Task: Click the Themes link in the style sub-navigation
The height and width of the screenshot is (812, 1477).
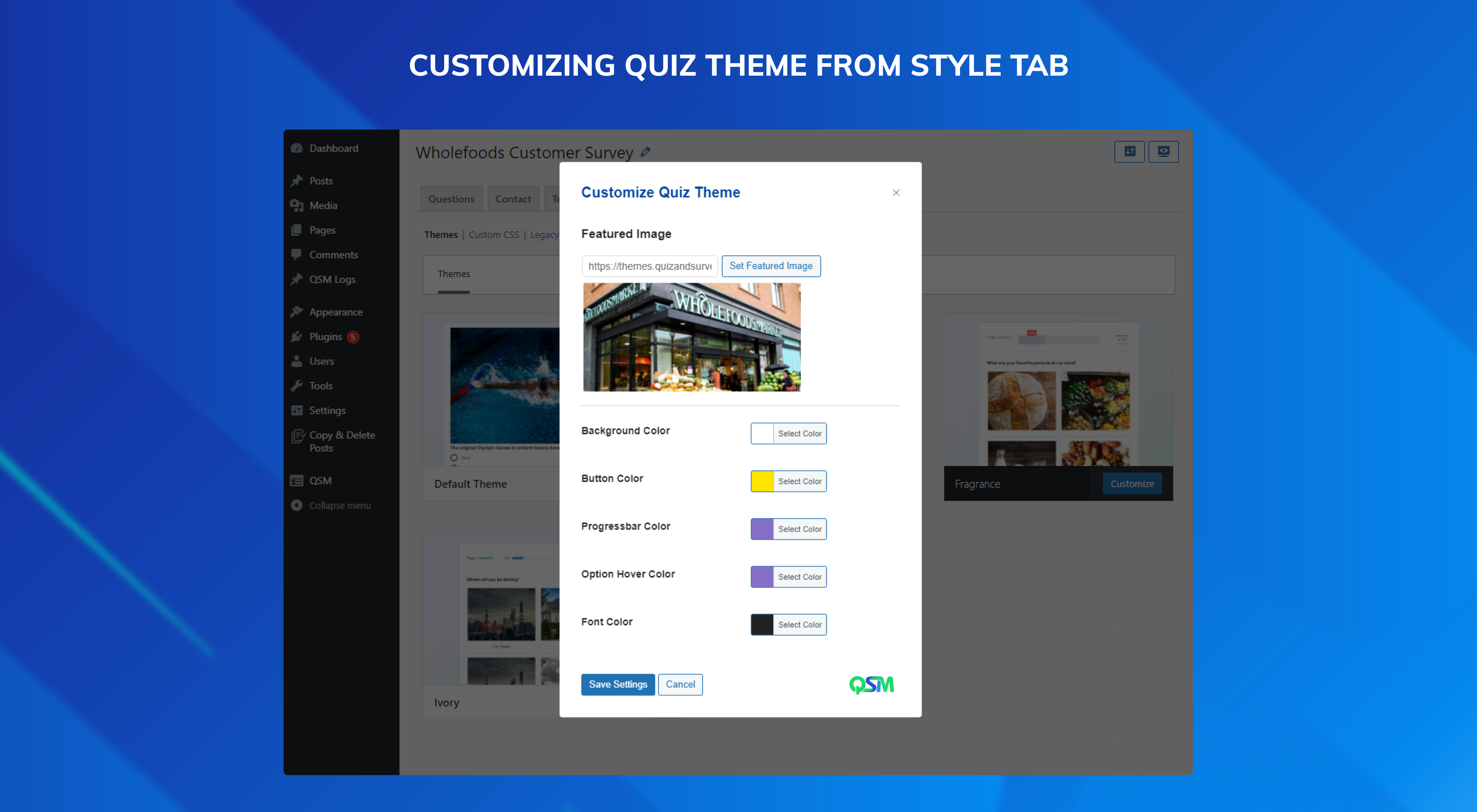Action: coord(441,235)
